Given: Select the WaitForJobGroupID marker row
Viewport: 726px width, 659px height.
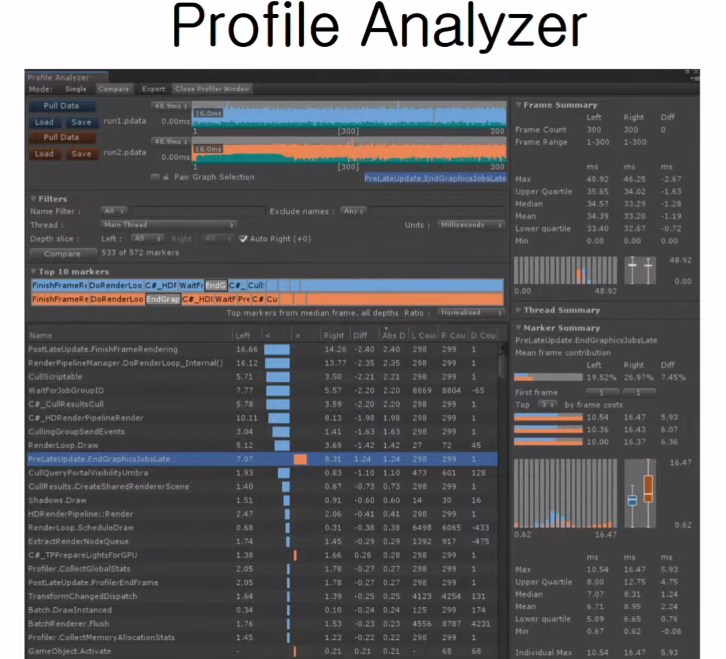Looking at the screenshot, I should point(262,390).
